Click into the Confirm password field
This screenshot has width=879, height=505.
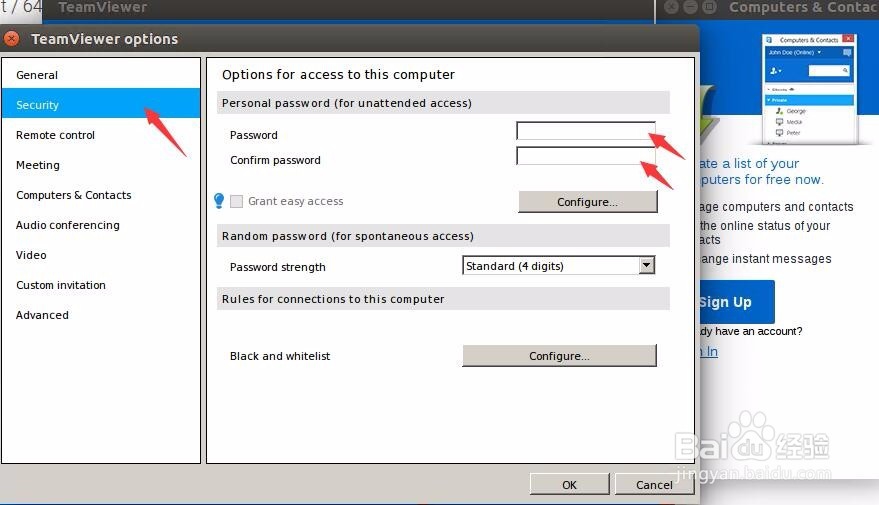tap(585, 156)
